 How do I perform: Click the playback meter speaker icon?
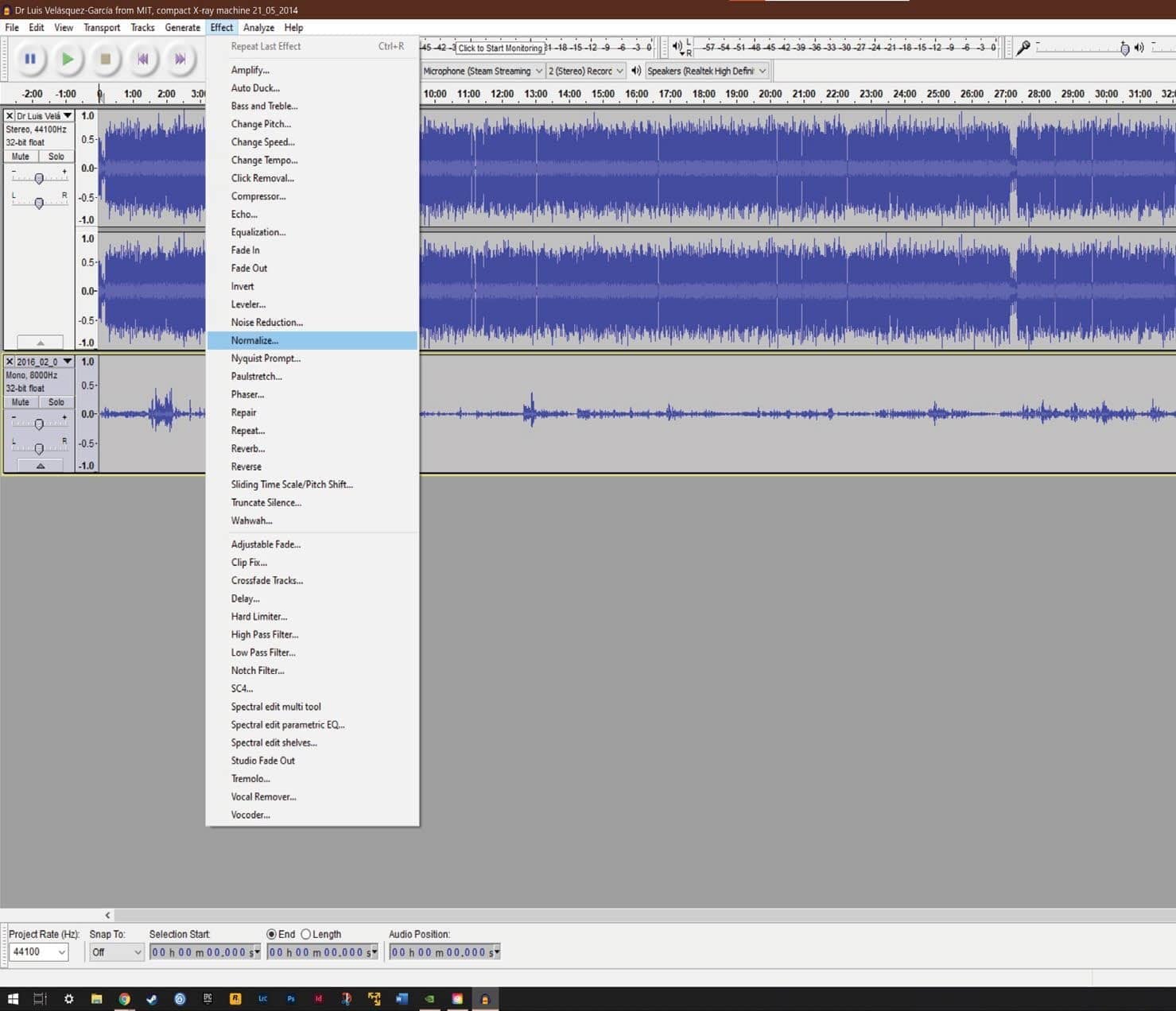coord(677,47)
